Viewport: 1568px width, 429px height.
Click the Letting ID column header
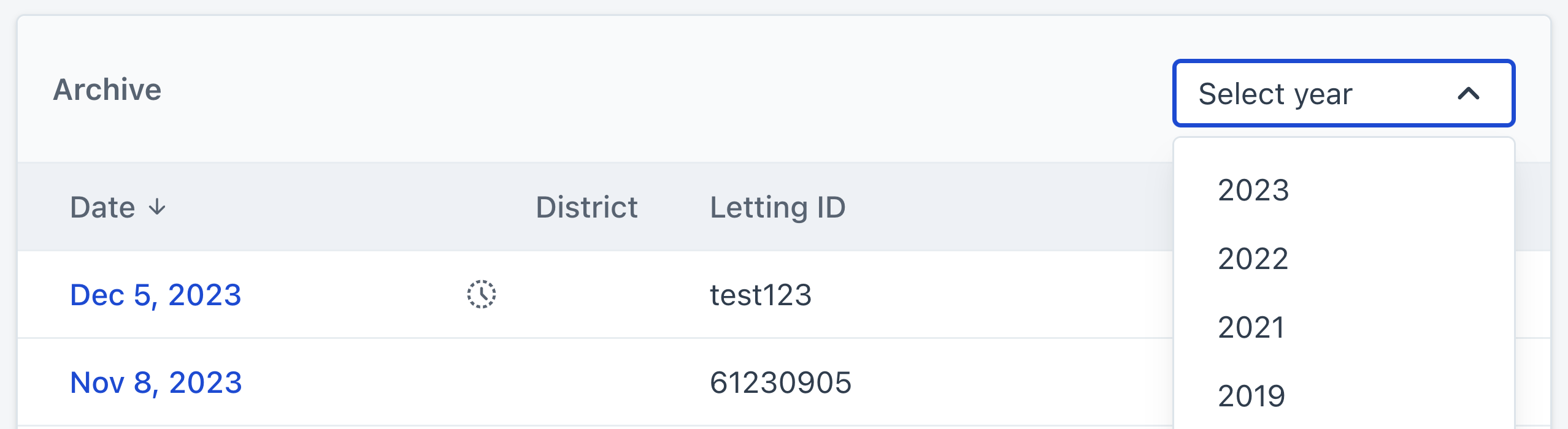pyautogui.click(x=777, y=207)
